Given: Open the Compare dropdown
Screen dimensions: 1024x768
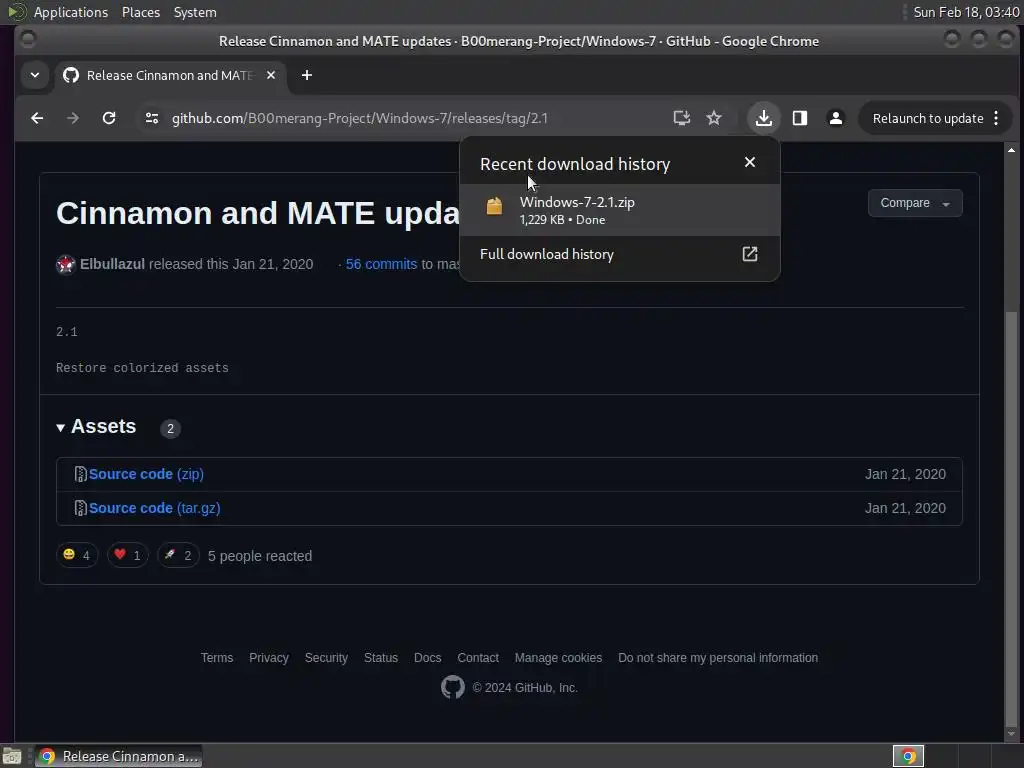Looking at the screenshot, I should point(914,203).
